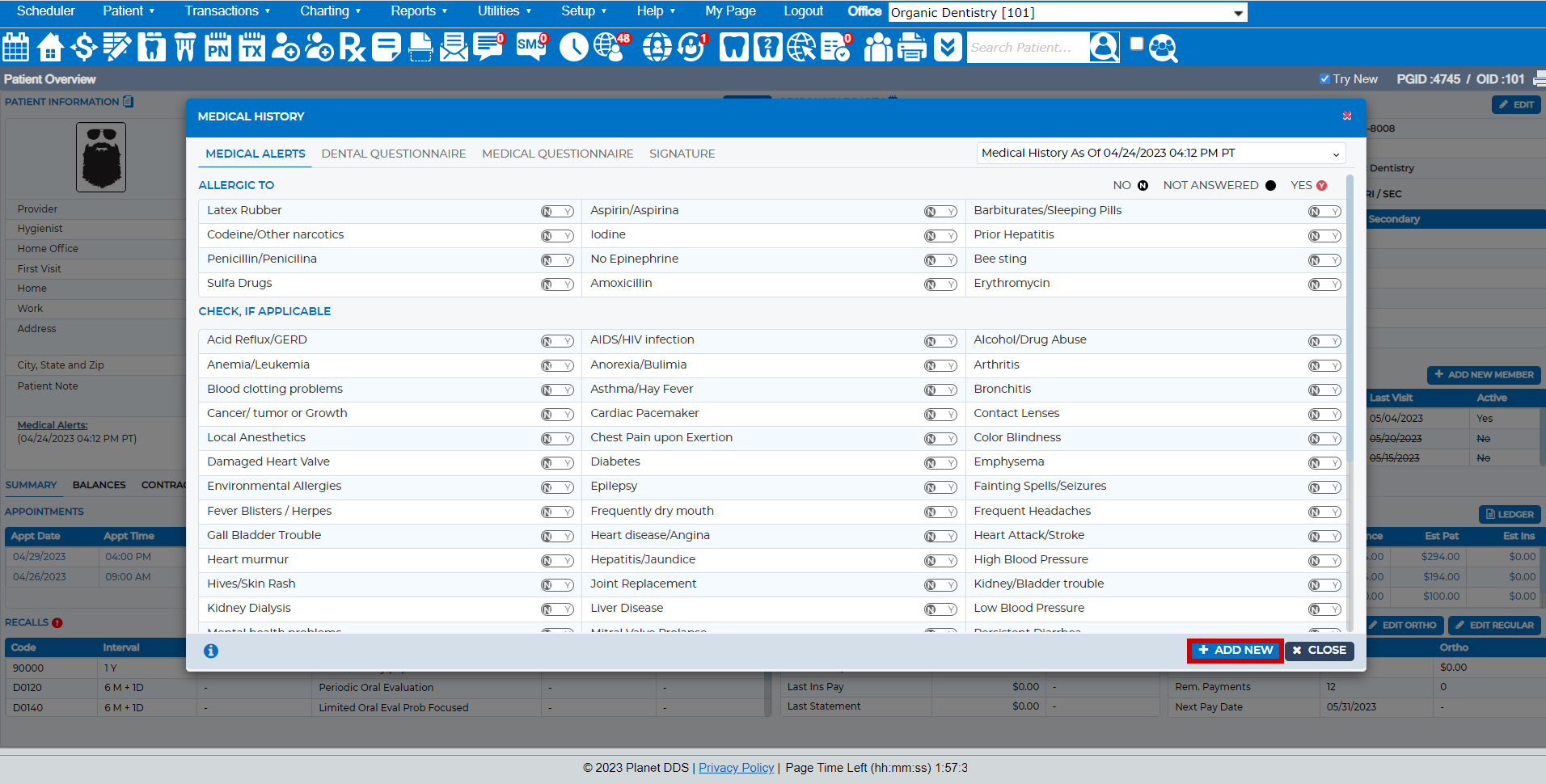Uncheck the Try New checkbox
The height and width of the screenshot is (784, 1546).
pos(1324,79)
